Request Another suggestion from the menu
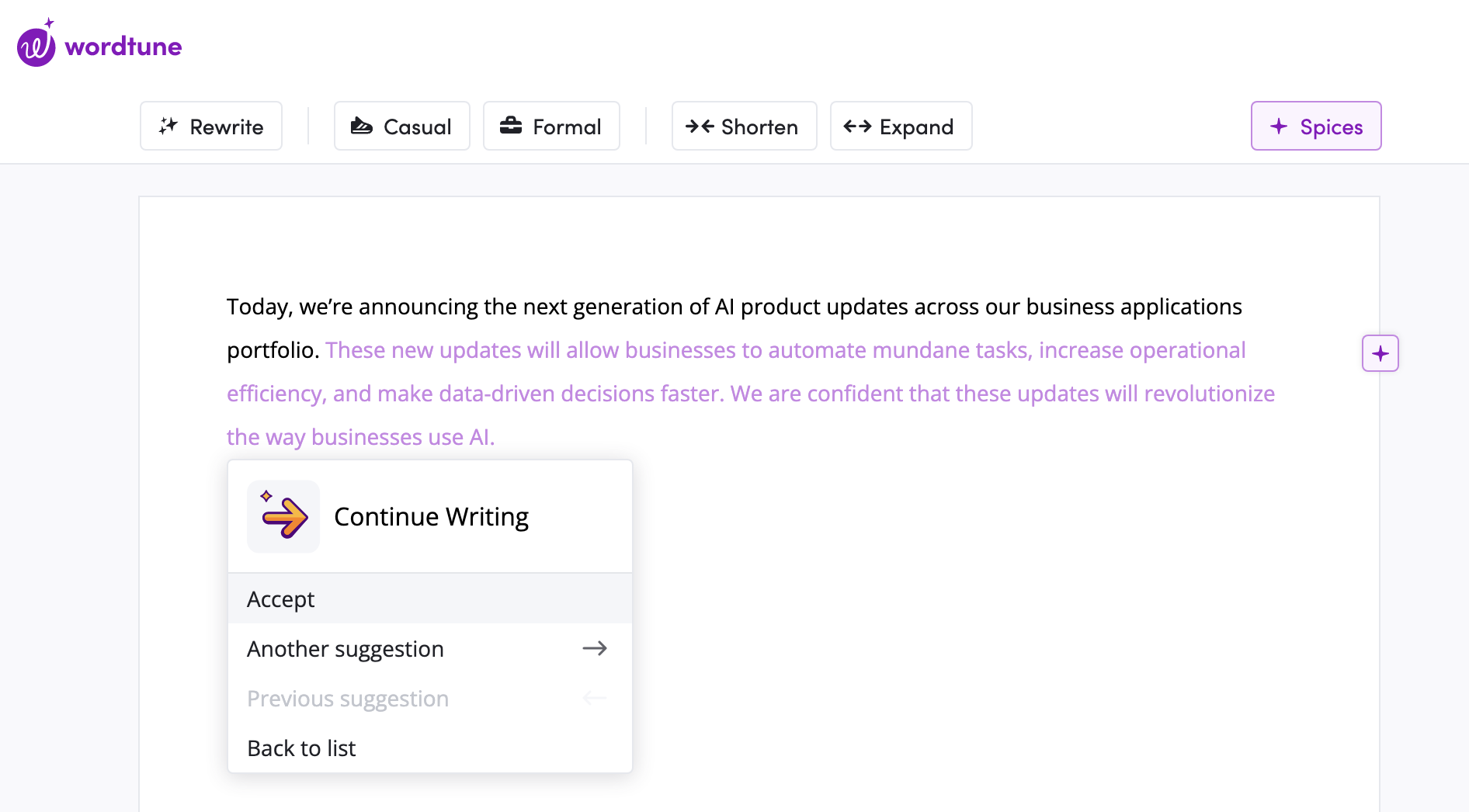 tap(346, 649)
